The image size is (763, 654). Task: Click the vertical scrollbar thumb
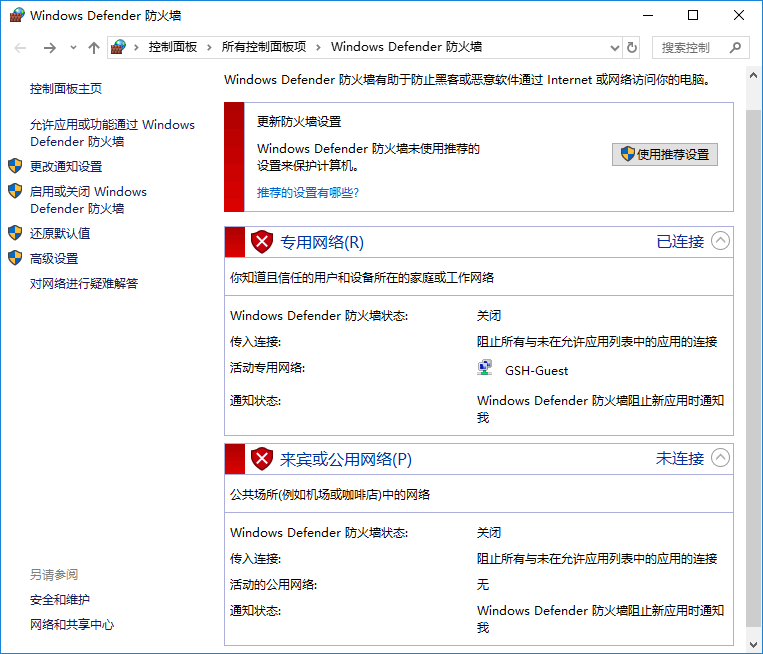click(x=753, y=368)
